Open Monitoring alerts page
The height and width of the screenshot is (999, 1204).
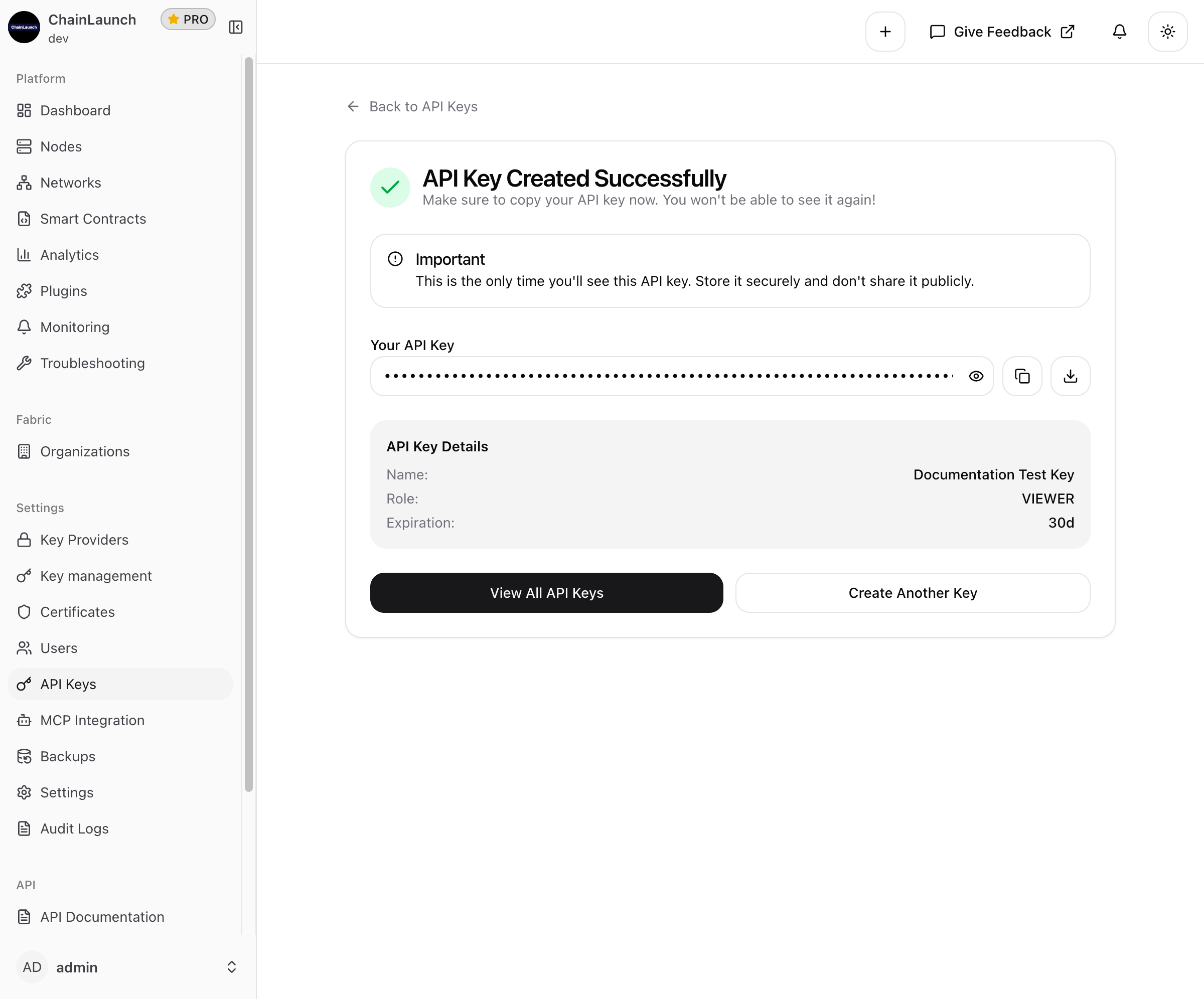click(x=75, y=326)
